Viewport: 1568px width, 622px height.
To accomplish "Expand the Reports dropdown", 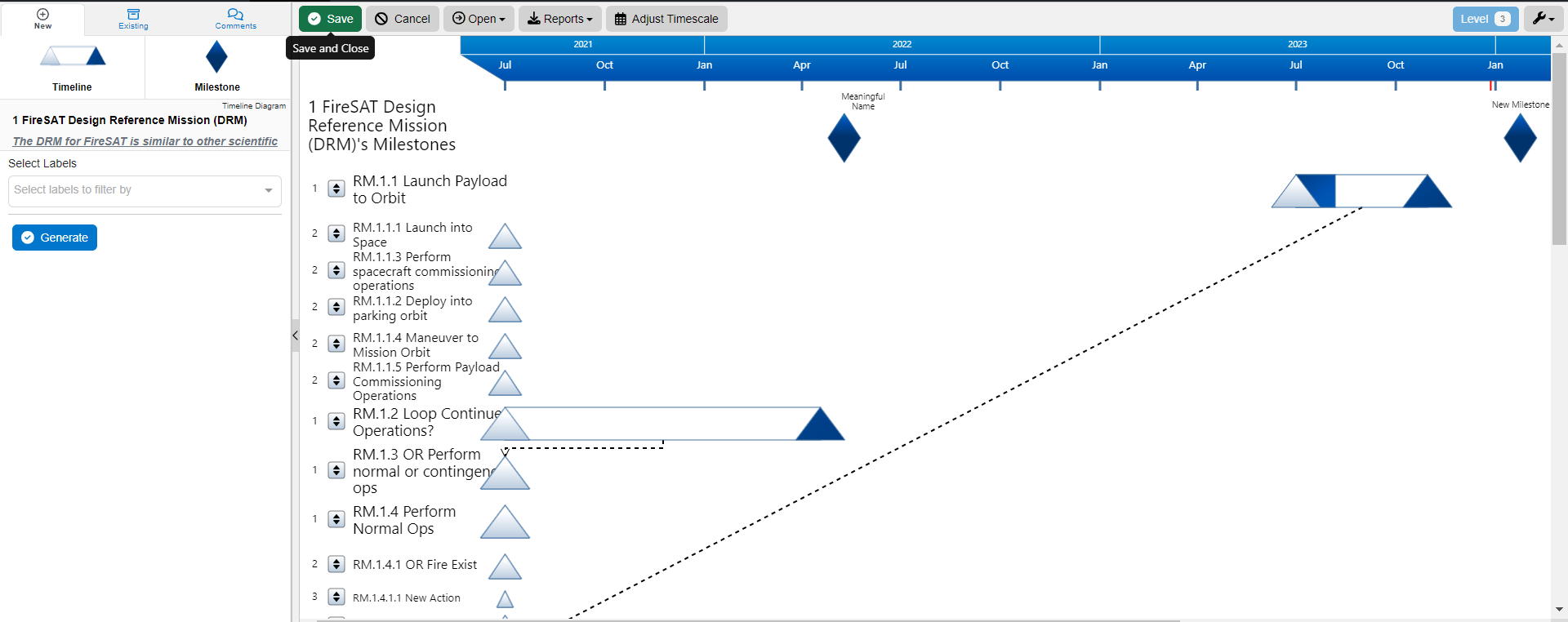I will coord(560,19).
